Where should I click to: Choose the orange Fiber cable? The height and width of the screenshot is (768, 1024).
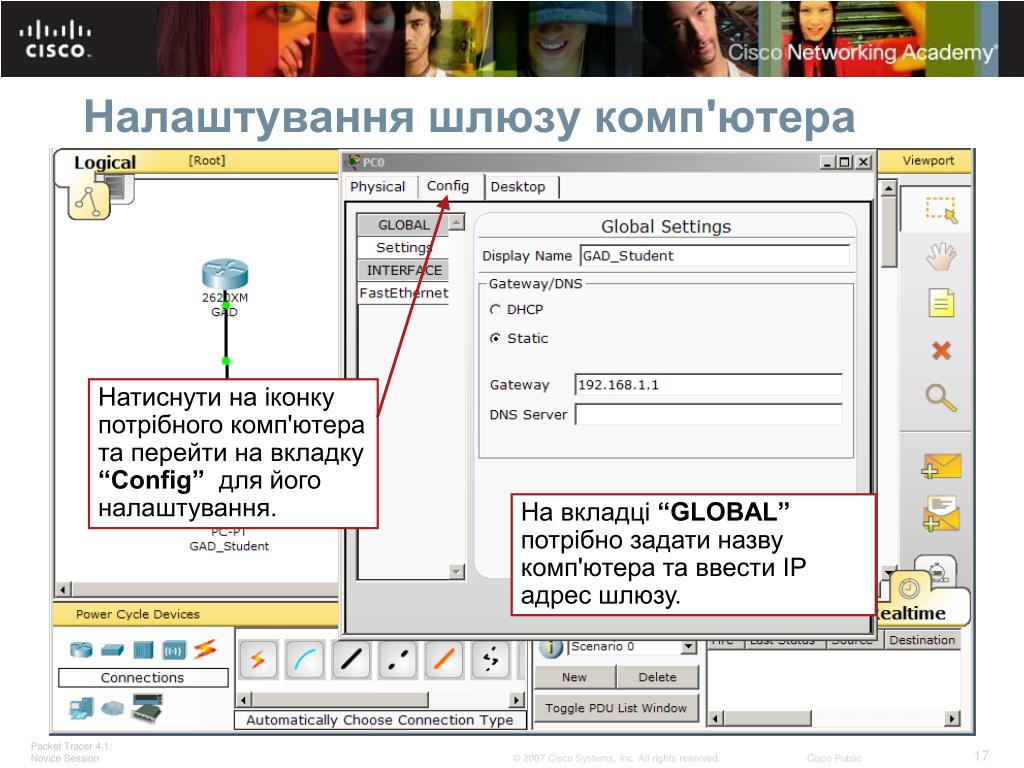tap(444, 660)
